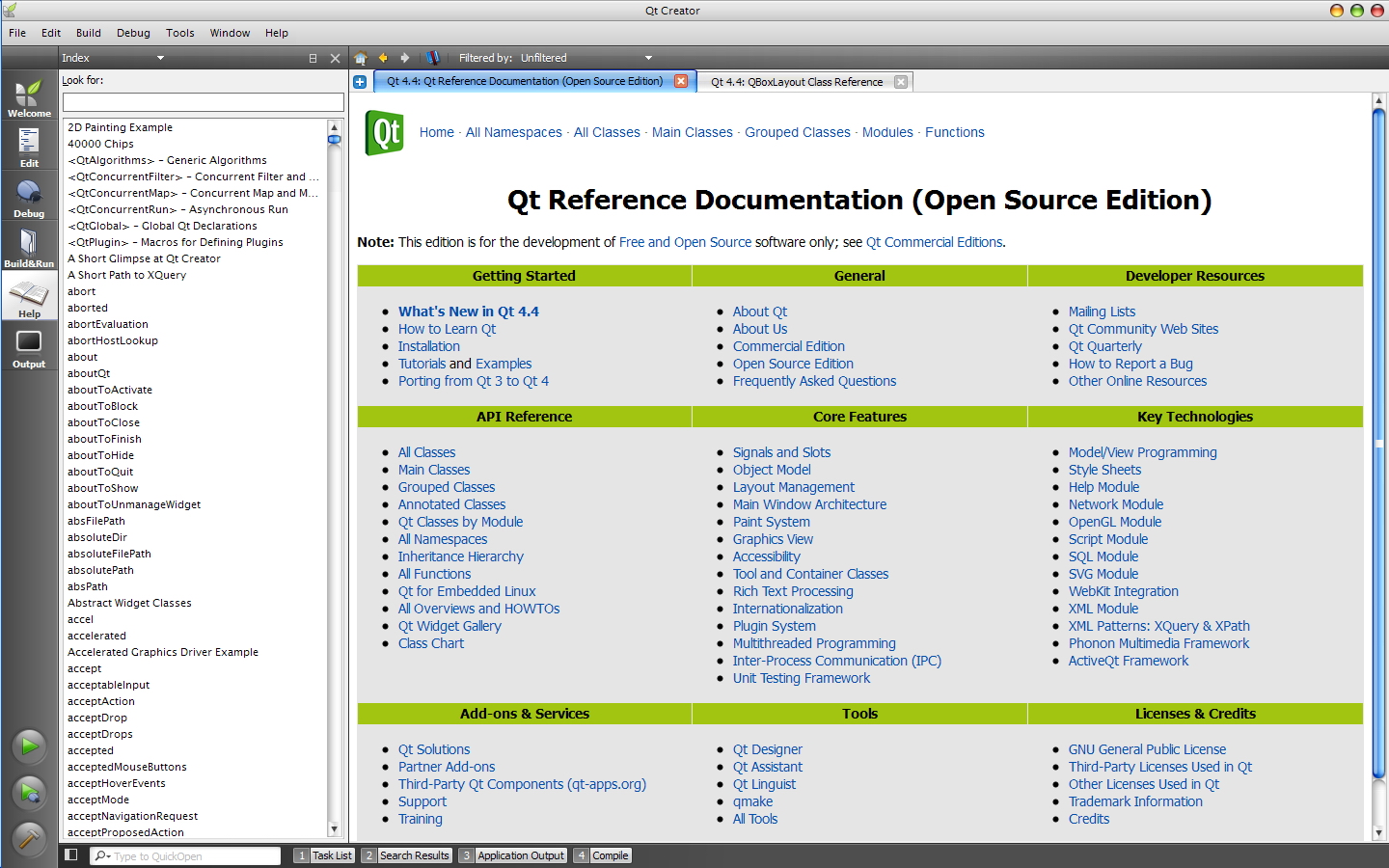Image resolution: width=1389 pixels, height=868 pixels.
Task: Toggle the Task List output pane
Action: point(323,855)
